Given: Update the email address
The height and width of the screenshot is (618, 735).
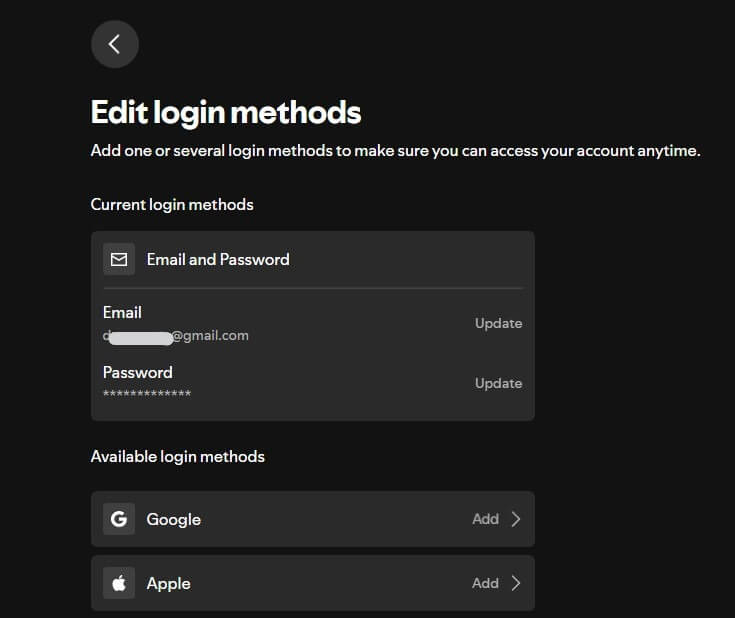Looking at the screenshot, I should coord(498,323).
